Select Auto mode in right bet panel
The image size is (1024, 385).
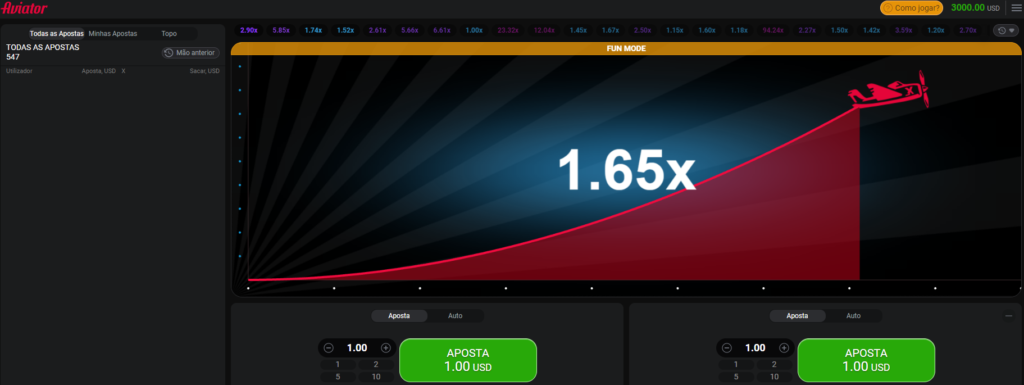854,316
